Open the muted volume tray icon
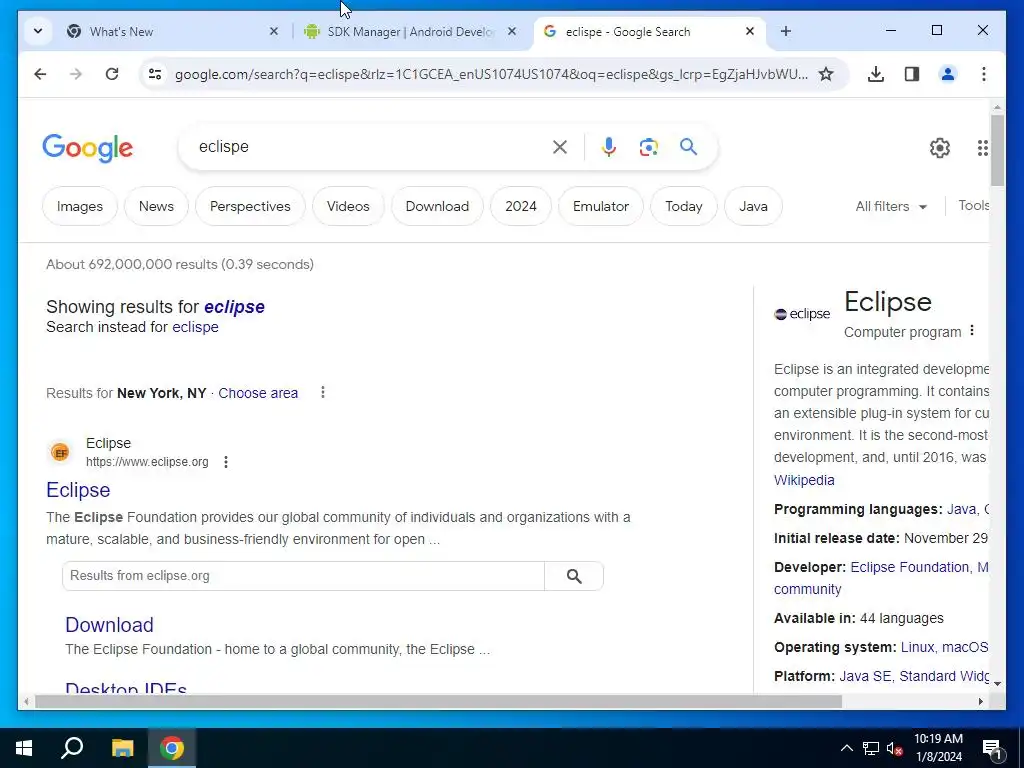The image size is (1024, 768). pyautogui.click(x=895, y=748)
